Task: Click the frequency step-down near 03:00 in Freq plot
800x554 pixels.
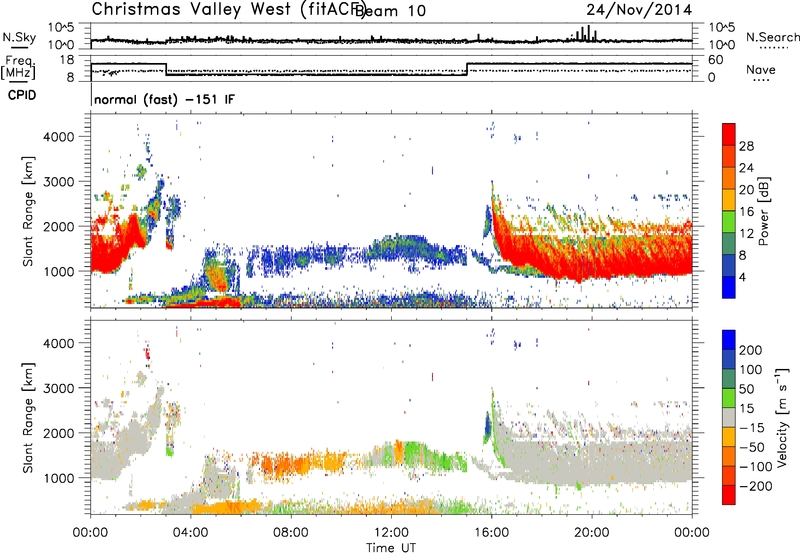Action: pos(166,69)
